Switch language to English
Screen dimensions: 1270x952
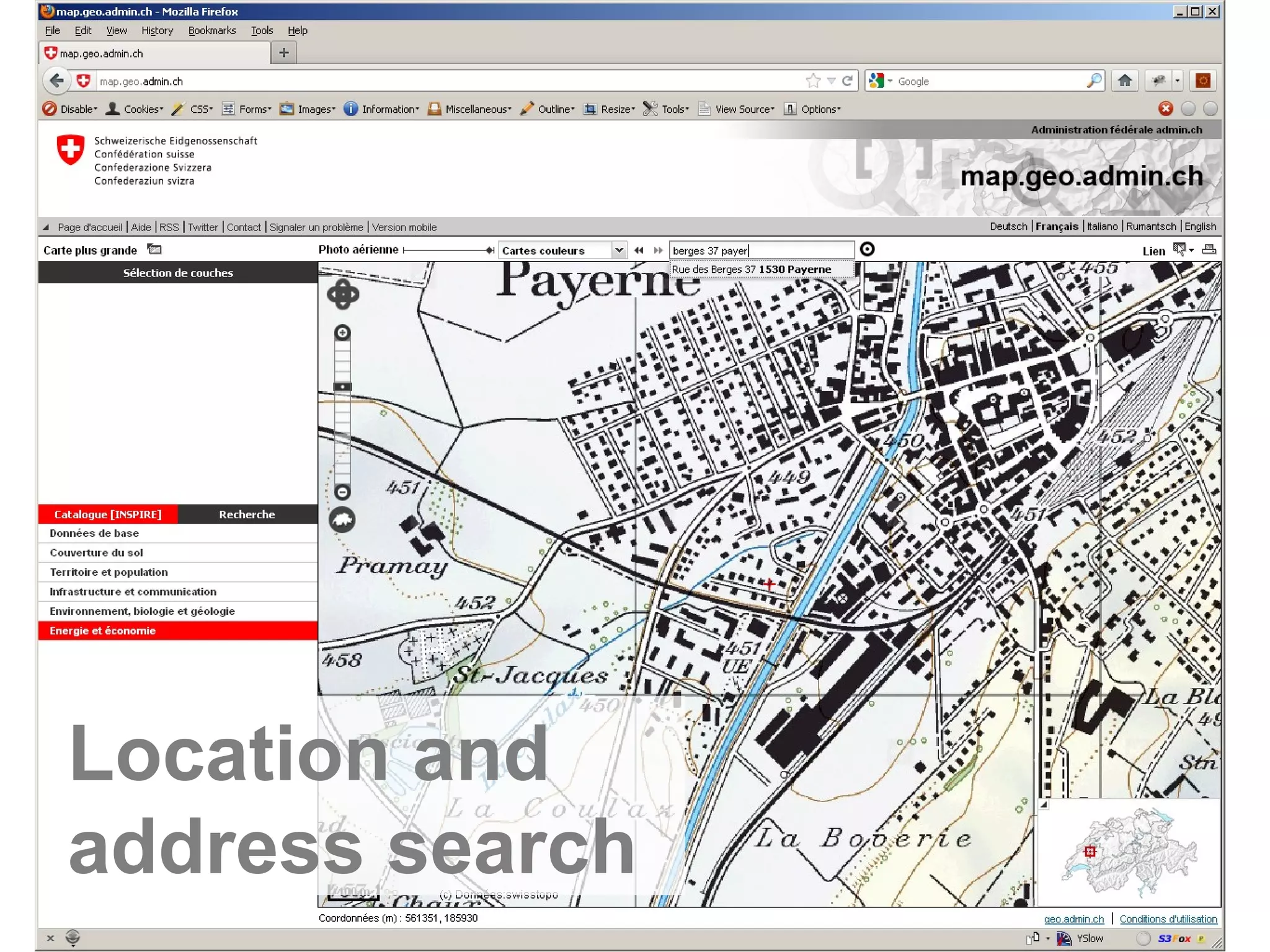click(x=1201, y=226)
